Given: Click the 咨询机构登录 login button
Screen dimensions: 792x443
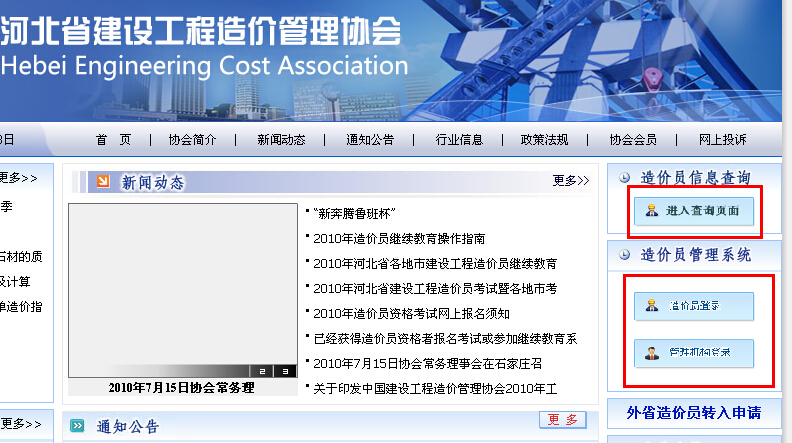Looking at the screenshot, I should click(693, 353).
